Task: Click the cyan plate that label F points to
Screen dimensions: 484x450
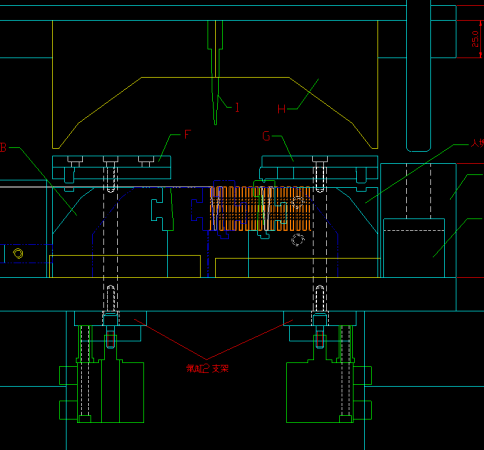Action: pyautogui.click(x=112, y=167)
